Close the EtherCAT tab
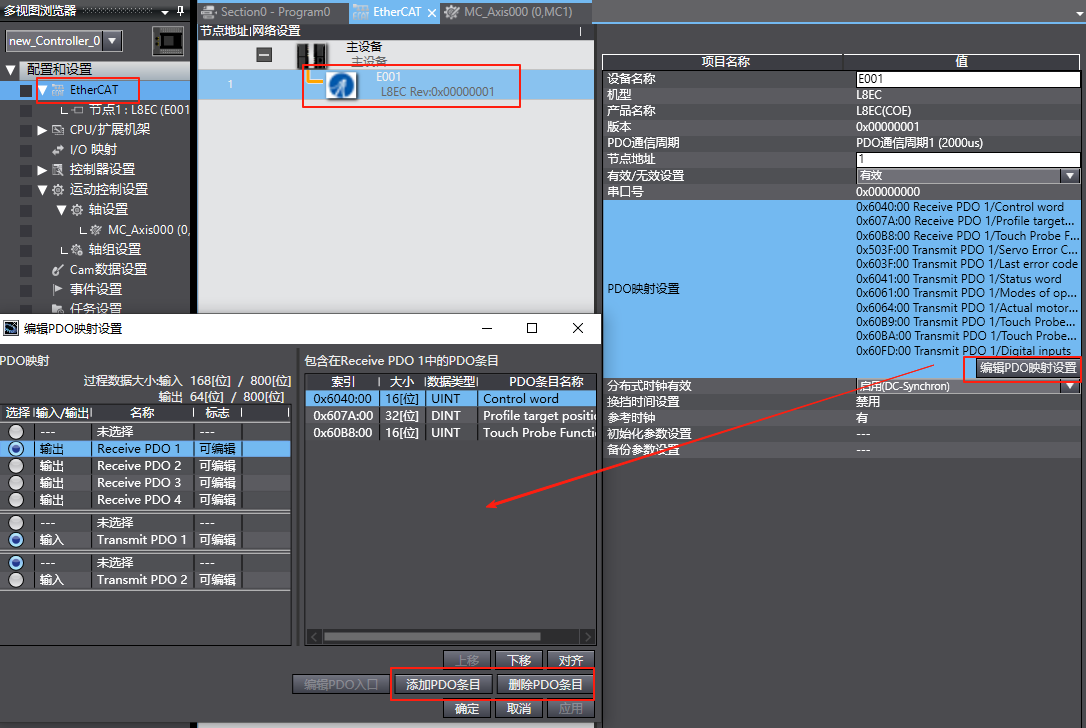Image resolution: width=1086 pixels, height=728 pixels. click(x=432, y=12)
